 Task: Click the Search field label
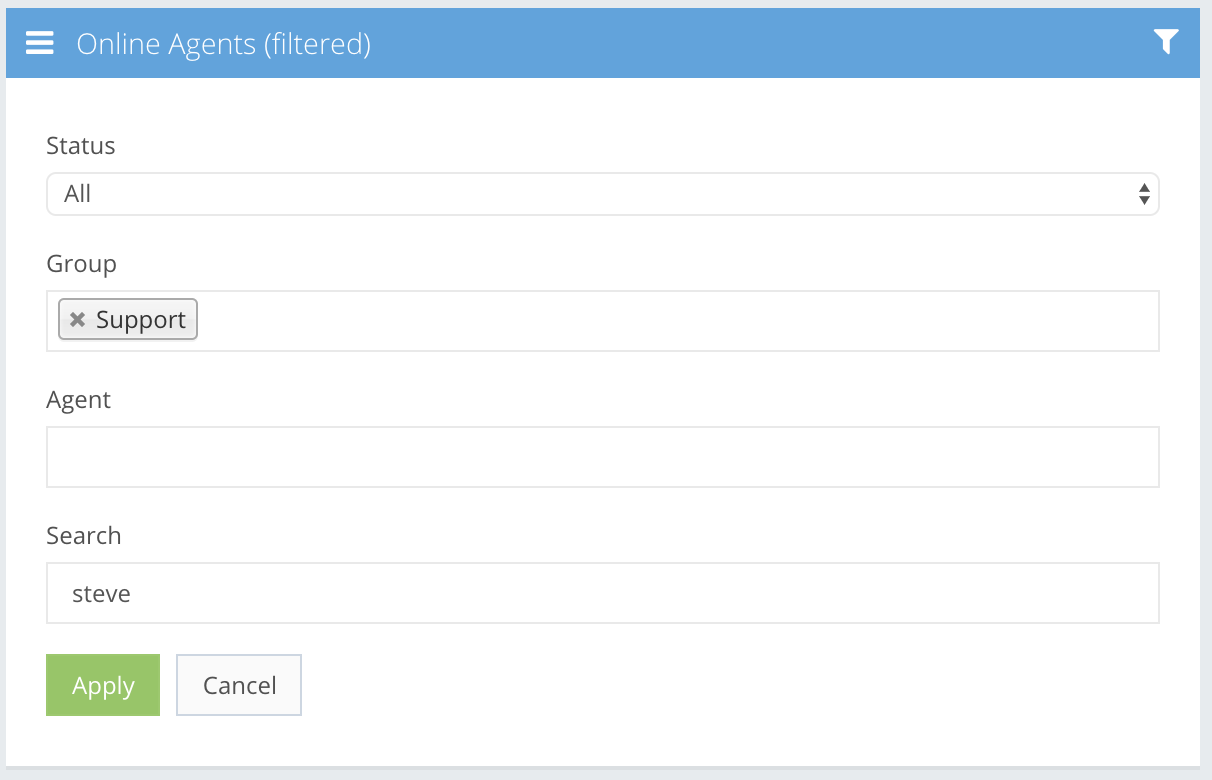(x=84, y=536)
